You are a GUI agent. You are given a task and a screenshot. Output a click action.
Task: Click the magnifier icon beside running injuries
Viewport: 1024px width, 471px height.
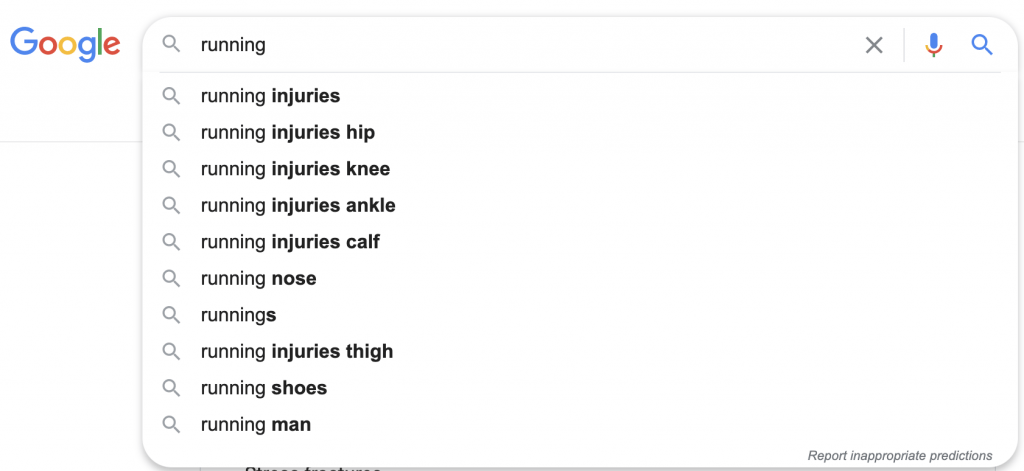click(x=171, y=96)
